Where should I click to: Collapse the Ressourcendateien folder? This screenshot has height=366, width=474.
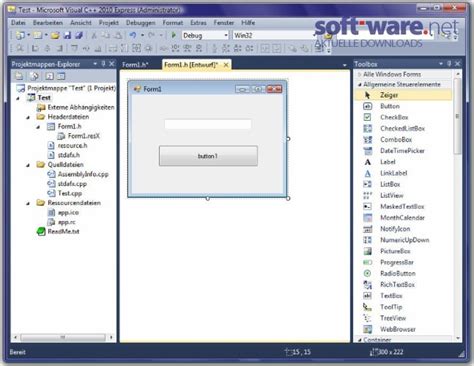[x=28, y=203]
